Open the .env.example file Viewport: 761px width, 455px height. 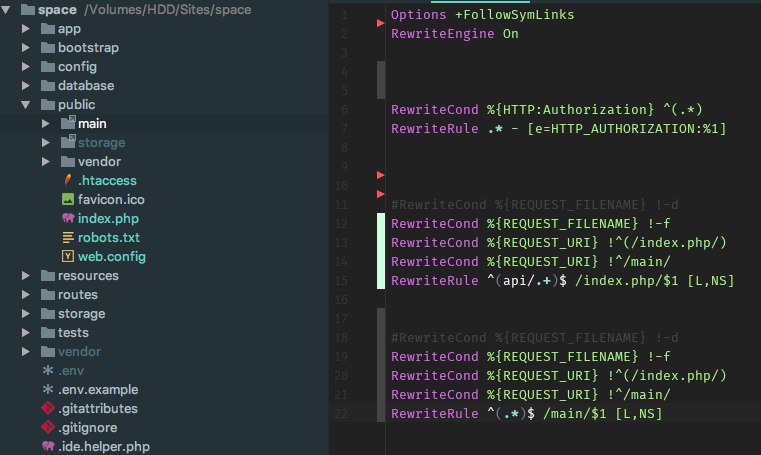pyautogui.click(x=98, y=390)
